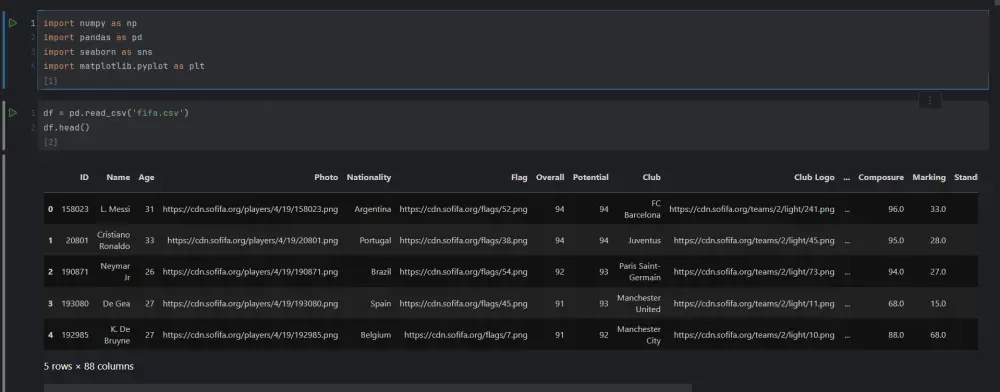1000x392 pixels.
Task: Click Age value 26 in Neymar row
Action: tap(149, 272)
